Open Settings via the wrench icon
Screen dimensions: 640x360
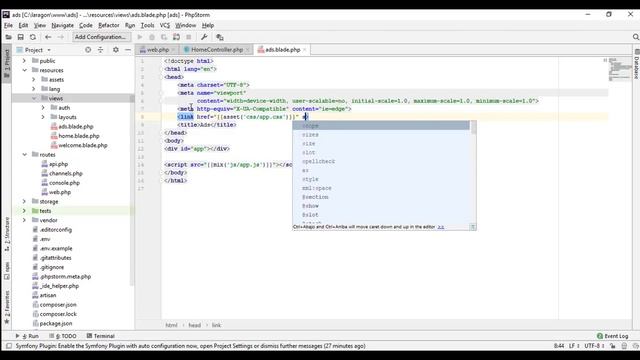(204, 37)
